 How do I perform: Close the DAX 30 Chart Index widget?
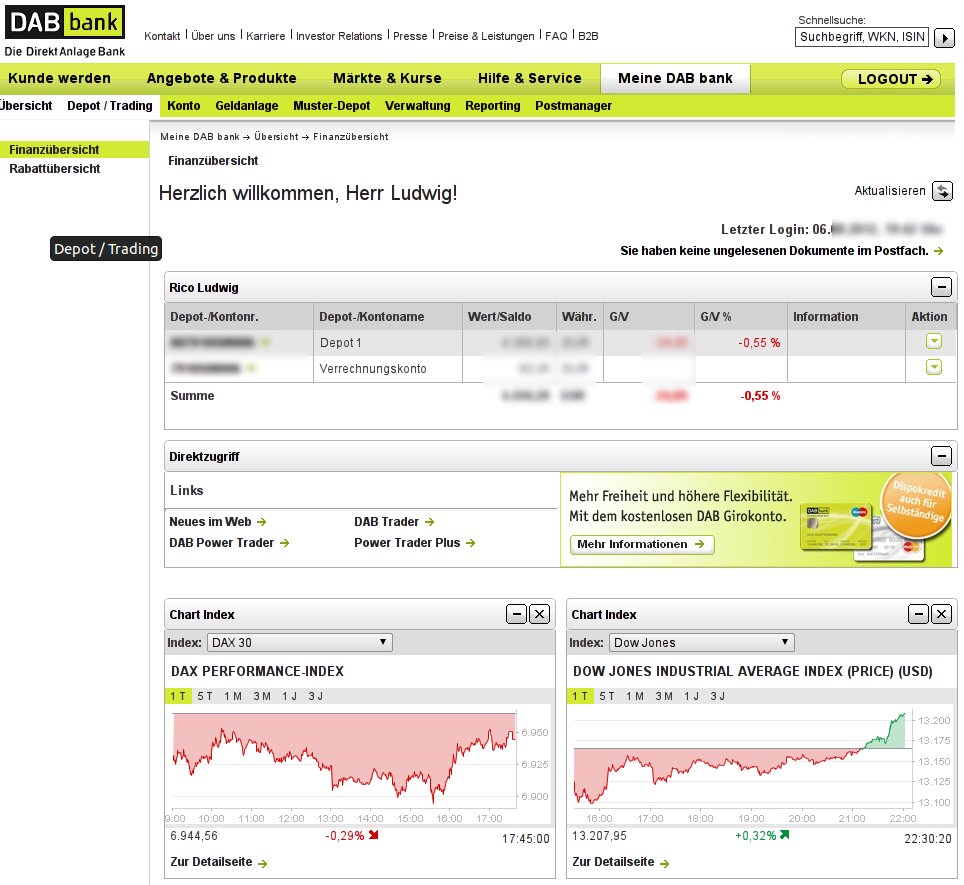[539, 613]
